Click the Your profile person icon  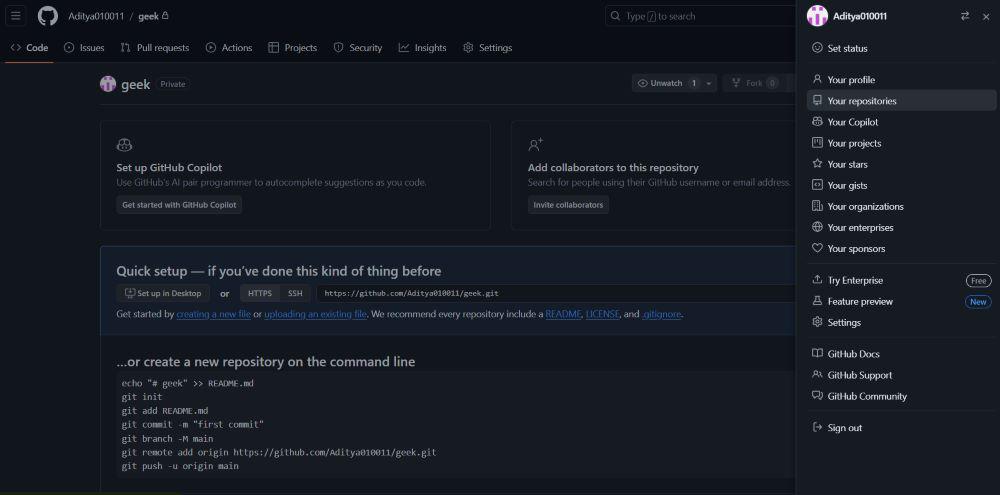[817, 80]
